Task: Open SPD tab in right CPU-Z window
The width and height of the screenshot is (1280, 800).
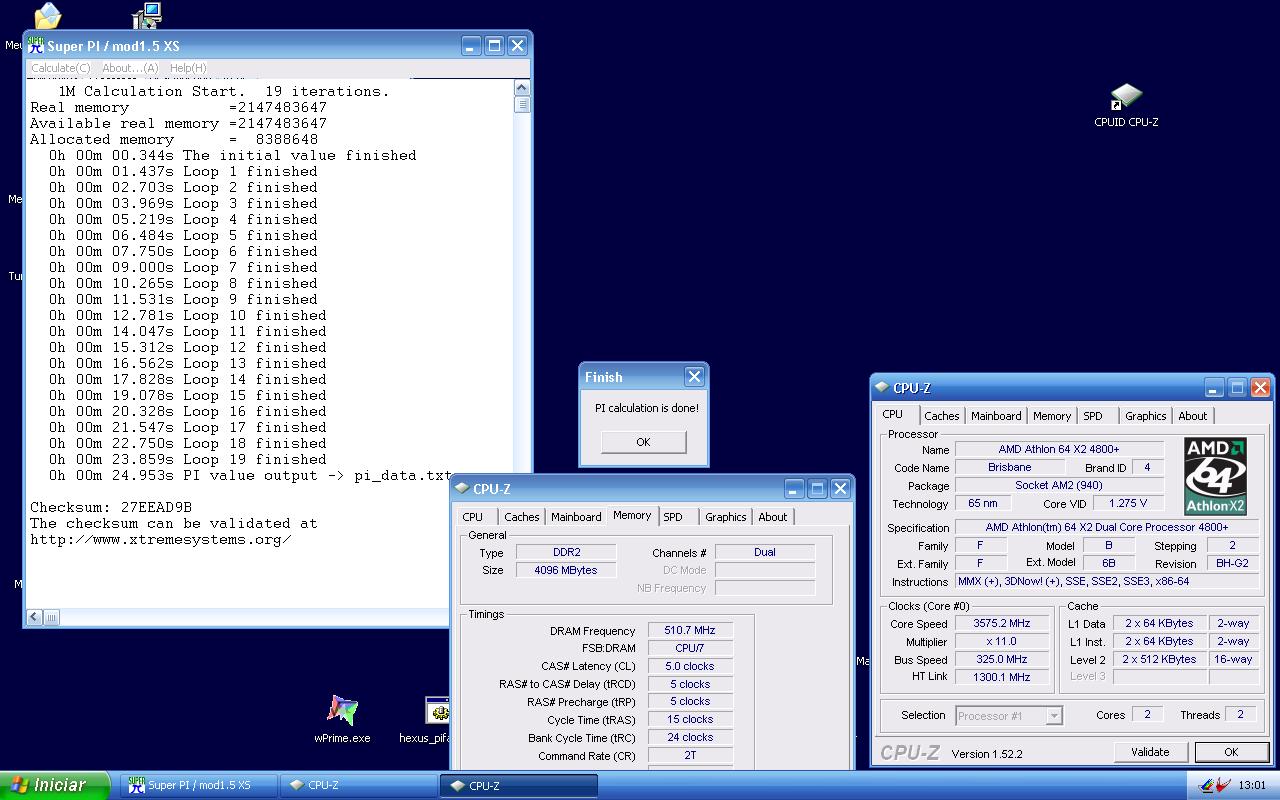Action: tap(1093, 416)
